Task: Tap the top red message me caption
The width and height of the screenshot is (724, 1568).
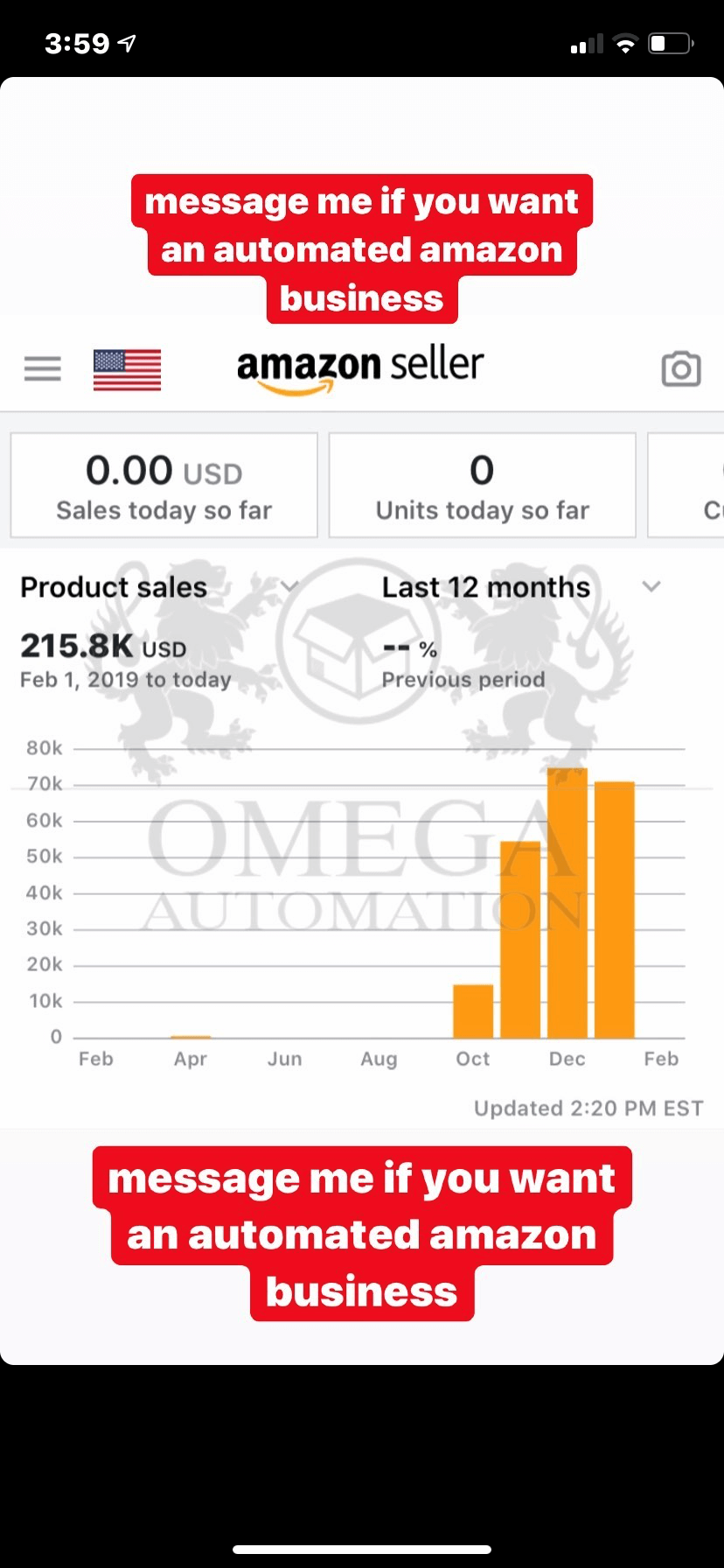Action: pyautogui.click(x=362, y=249)
